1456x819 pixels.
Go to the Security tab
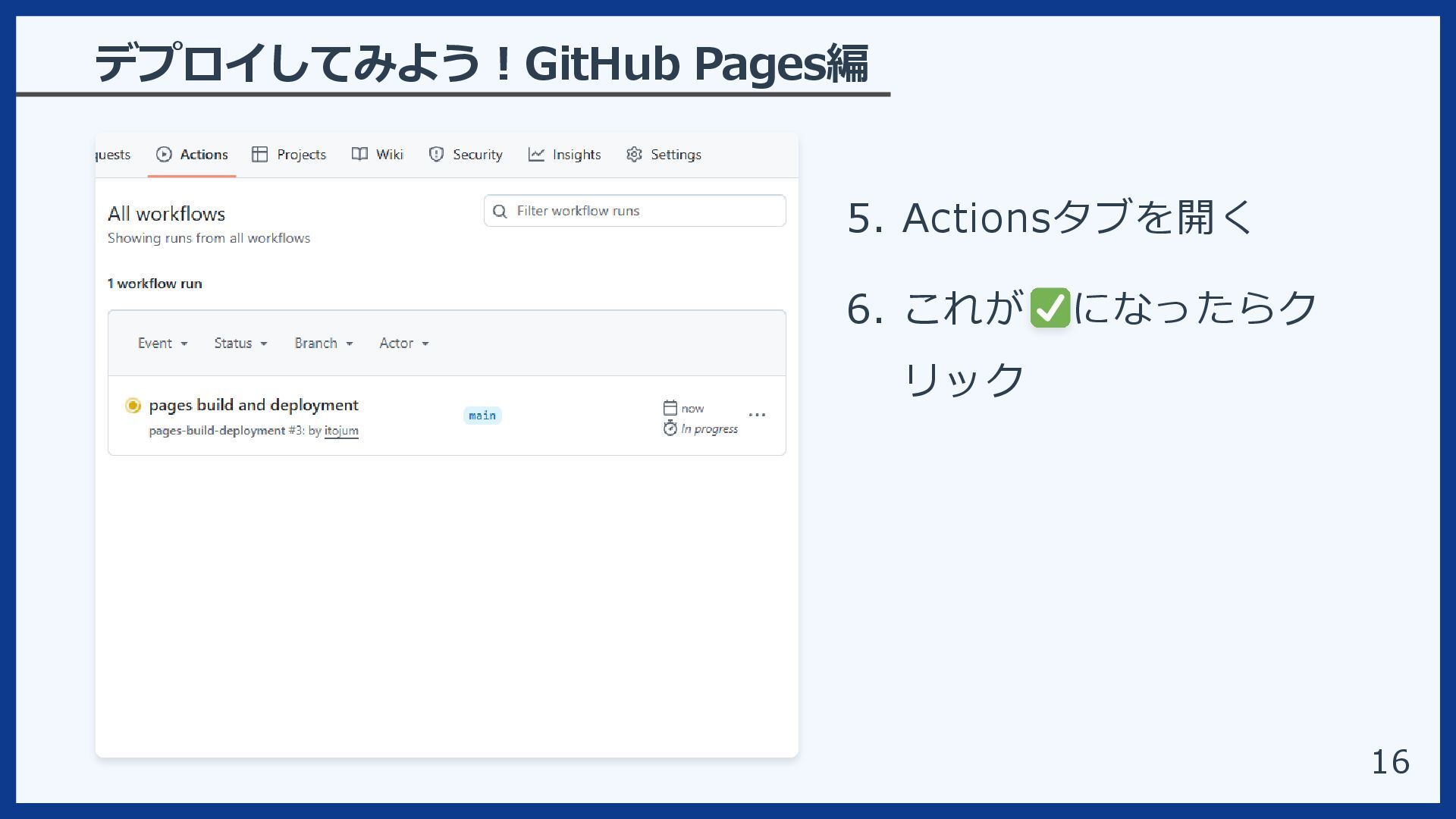466,155
